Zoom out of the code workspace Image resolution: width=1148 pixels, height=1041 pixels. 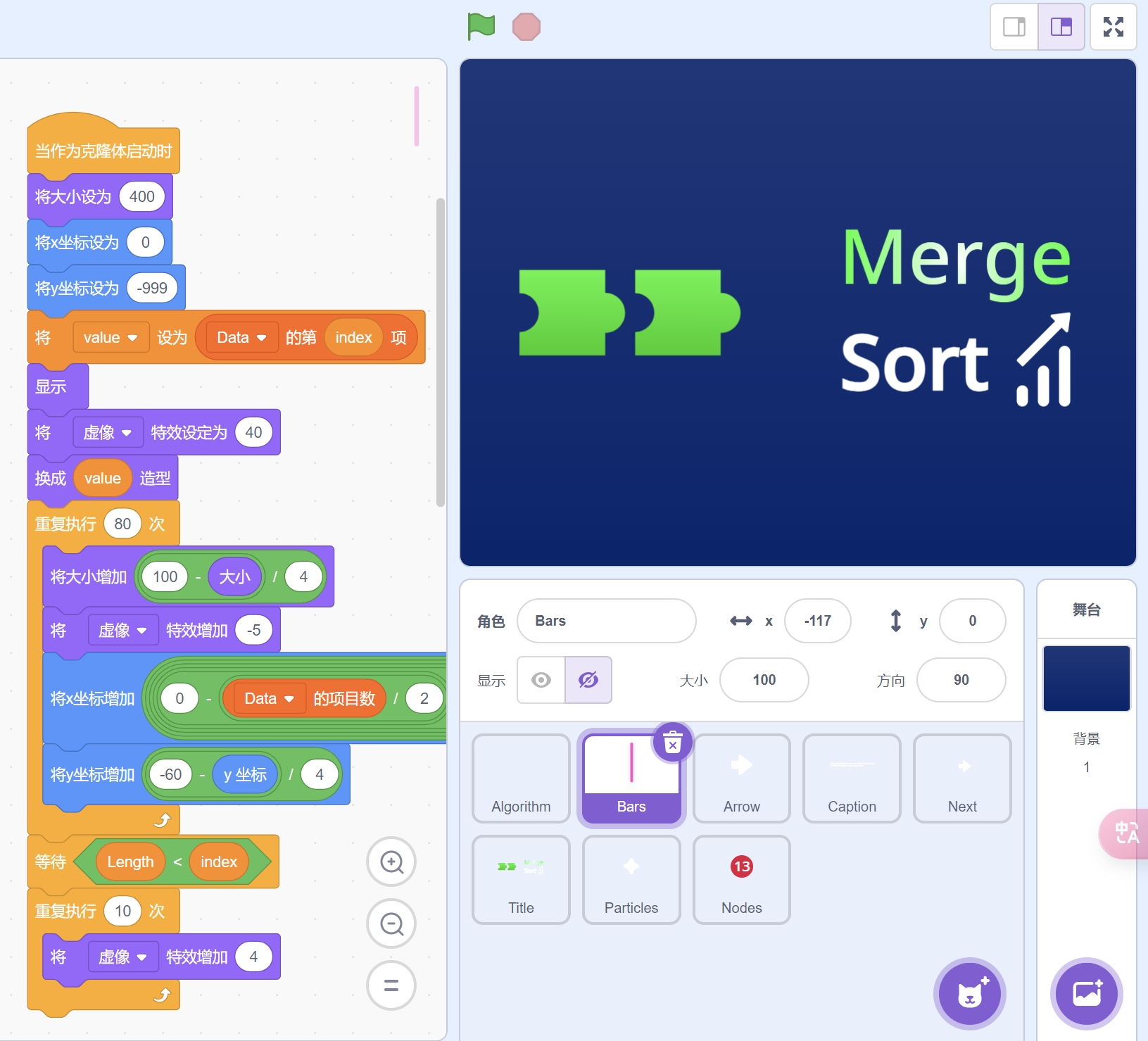391,923
